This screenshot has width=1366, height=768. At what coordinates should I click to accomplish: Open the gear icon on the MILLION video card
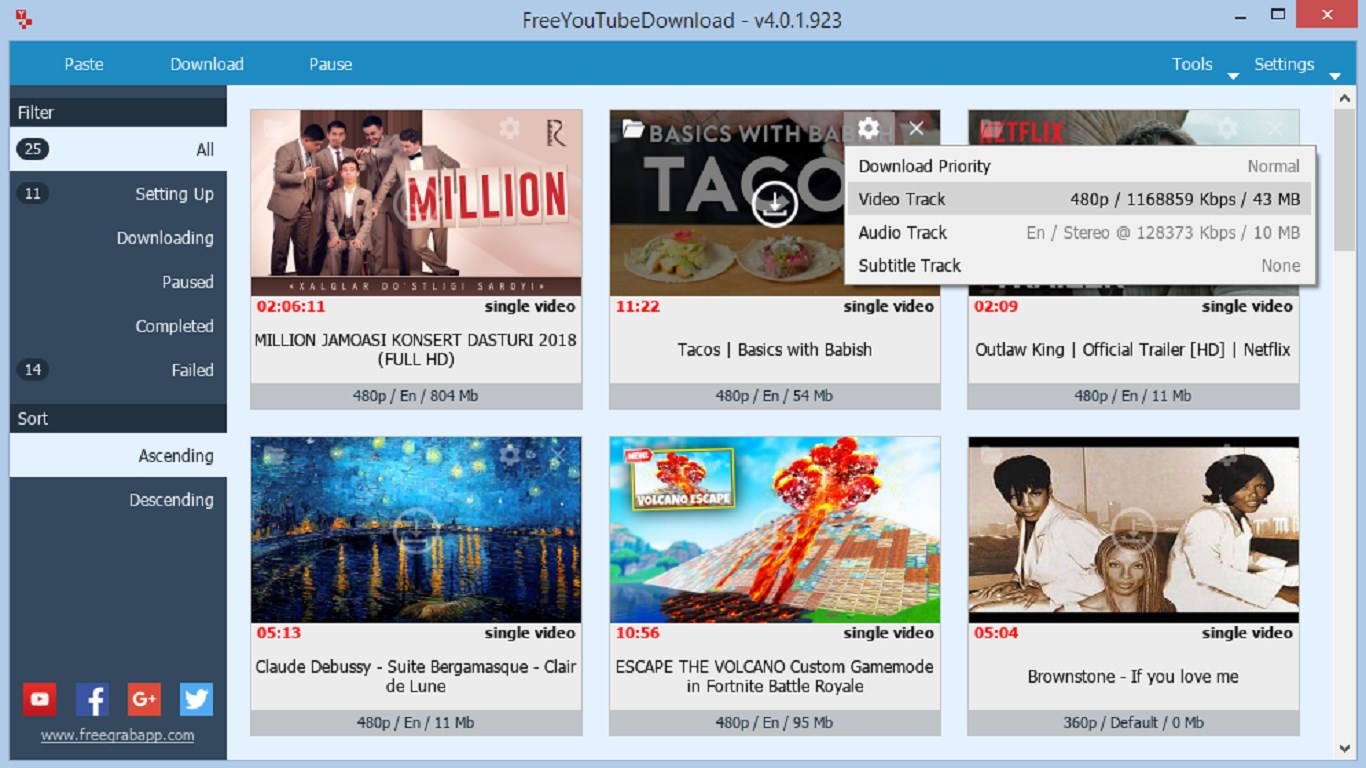pos(509,128)
